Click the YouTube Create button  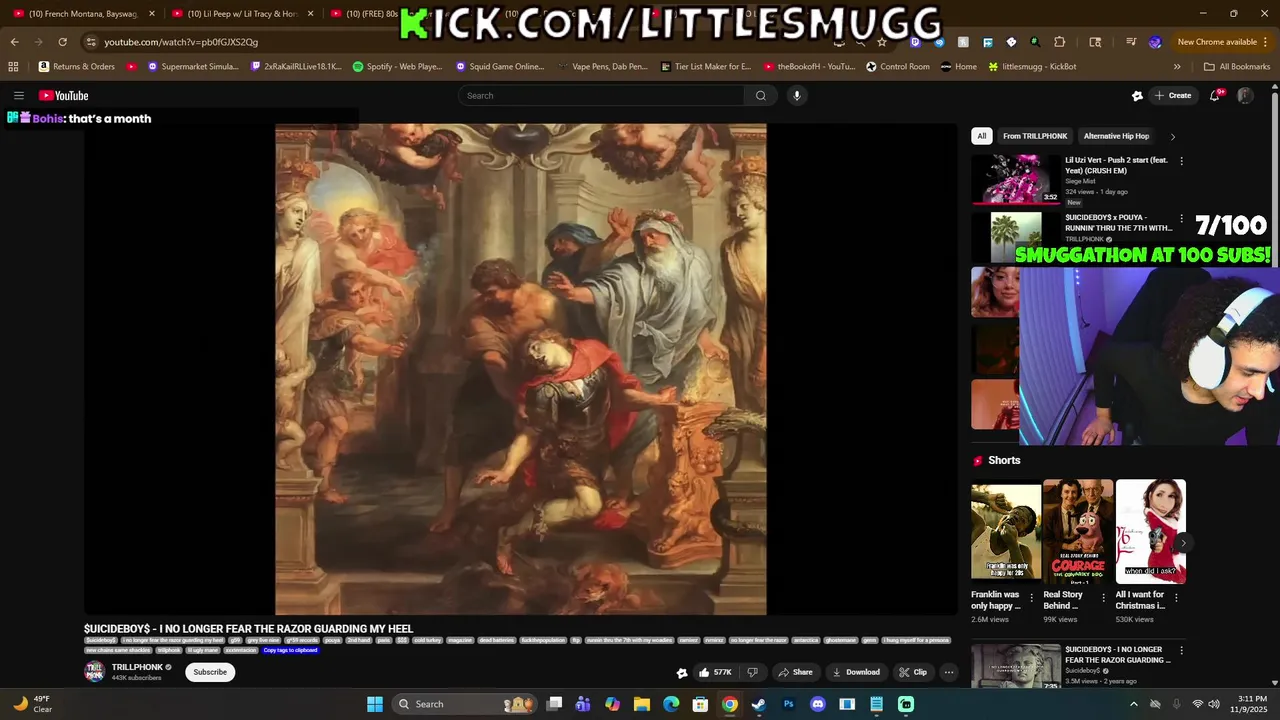[x=1172, y=96]
